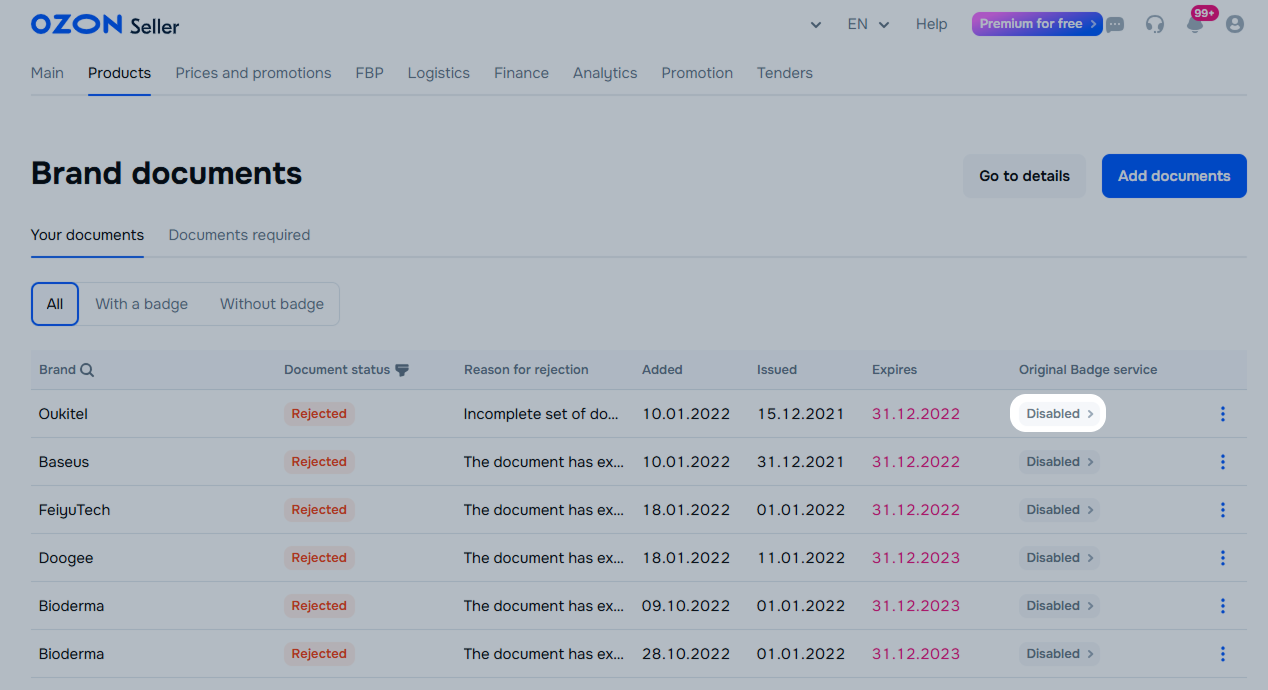Click the Expires column header
1268x690 pixels.
click(x=894, y=370)
